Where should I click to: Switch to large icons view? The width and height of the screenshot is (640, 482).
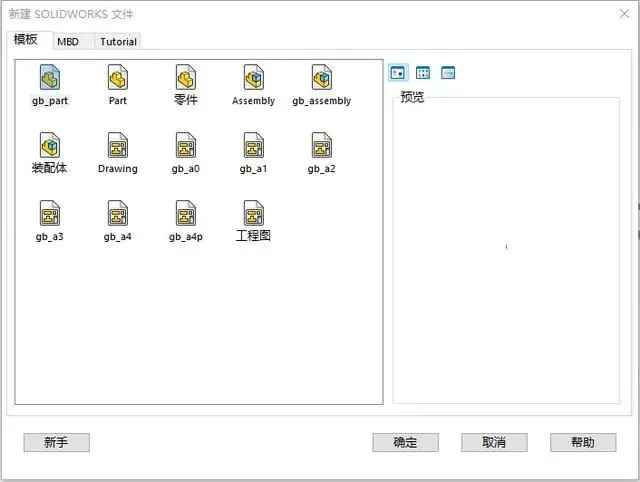click(398, 73)
